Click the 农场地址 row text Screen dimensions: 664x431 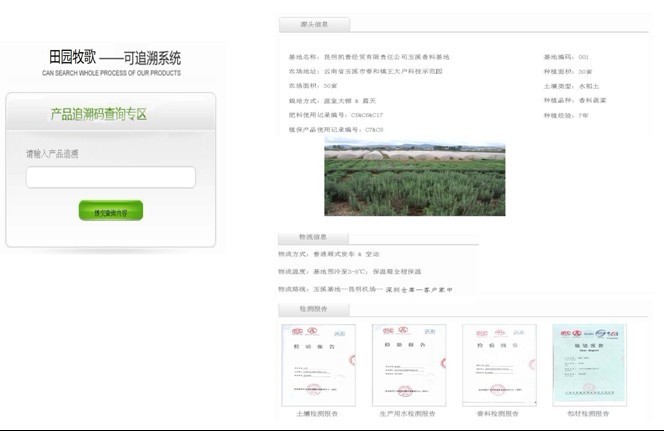click(x=365, y=72)
